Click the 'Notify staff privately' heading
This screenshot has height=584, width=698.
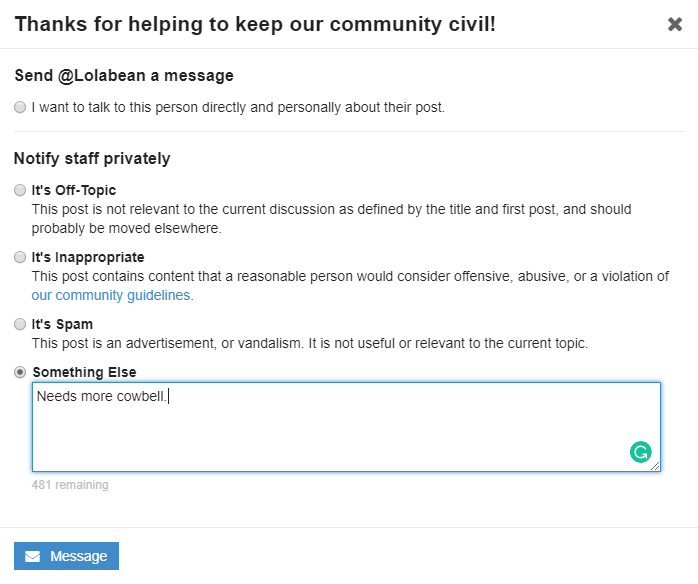[92, 158]
